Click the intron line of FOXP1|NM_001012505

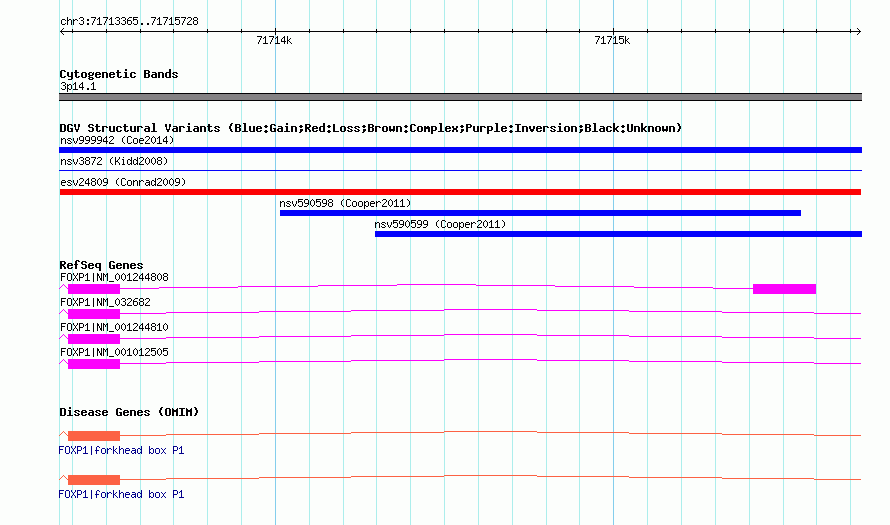click(490, 360)
